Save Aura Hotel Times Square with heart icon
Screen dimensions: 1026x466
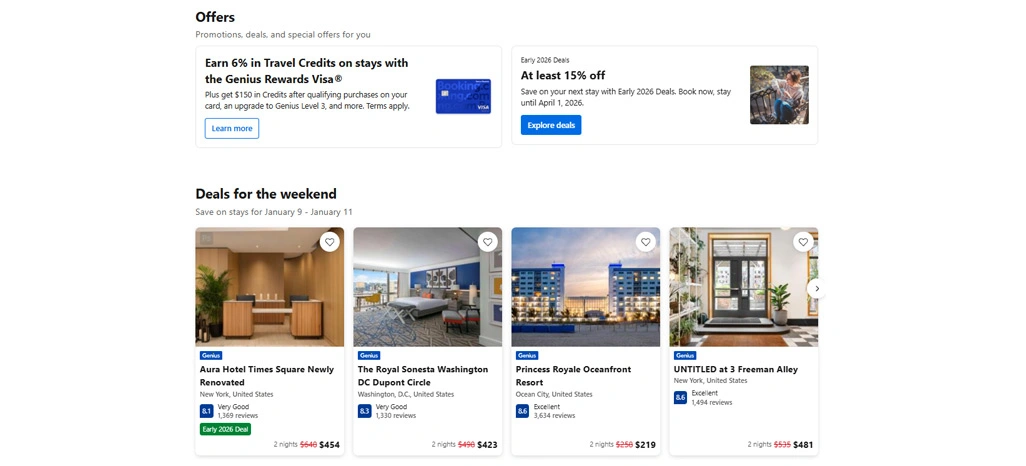tap(329, 242)
